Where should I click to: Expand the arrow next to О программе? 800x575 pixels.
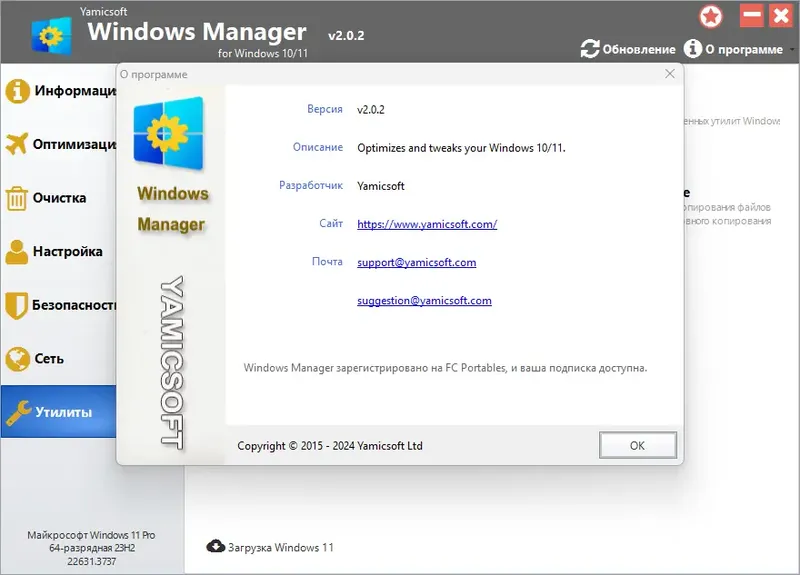(792, 50)
